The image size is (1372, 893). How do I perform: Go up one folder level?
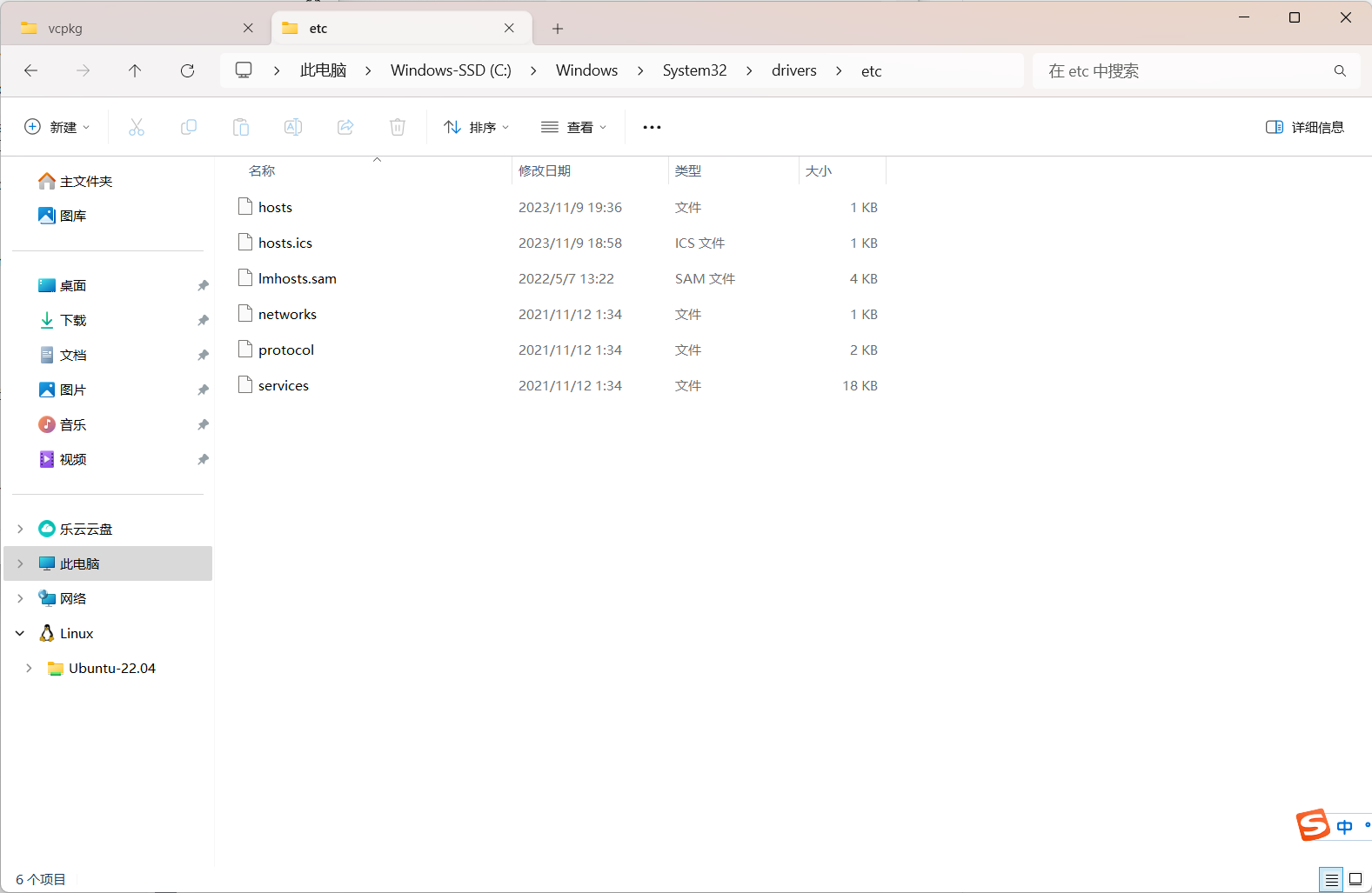135,70
